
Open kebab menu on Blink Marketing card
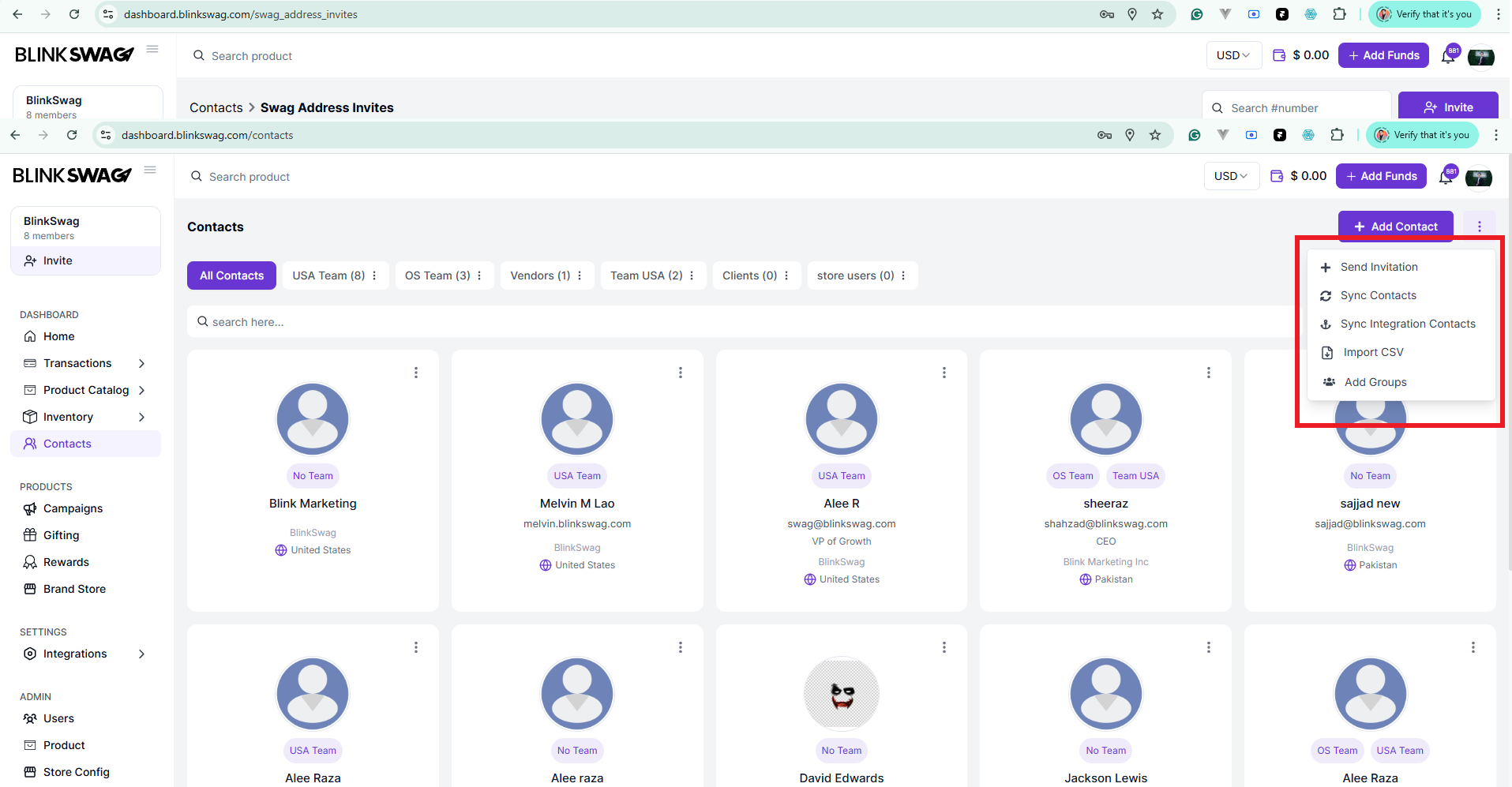tap(416, 373)
